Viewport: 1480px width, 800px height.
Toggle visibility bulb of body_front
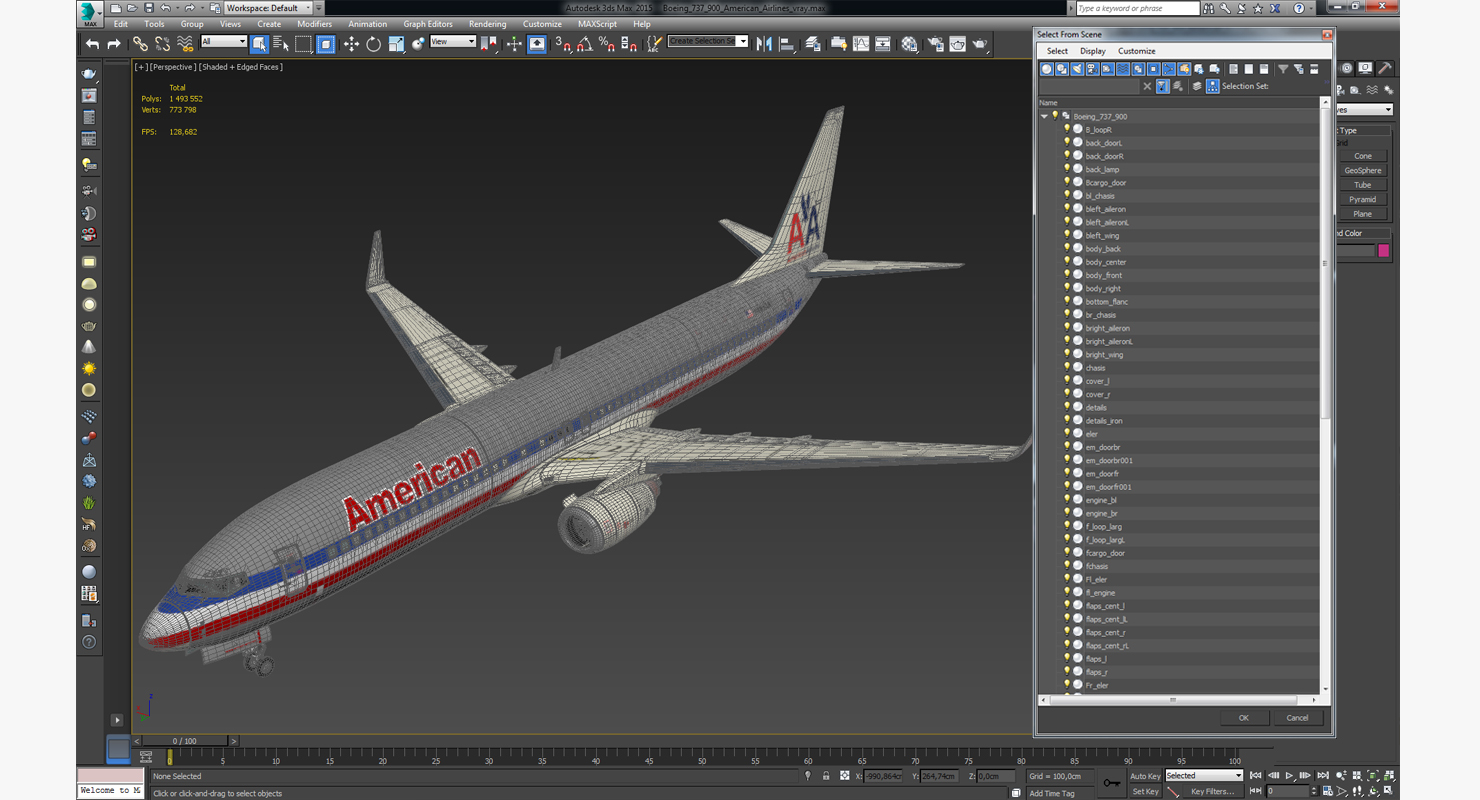click(x=1067, y=275)
